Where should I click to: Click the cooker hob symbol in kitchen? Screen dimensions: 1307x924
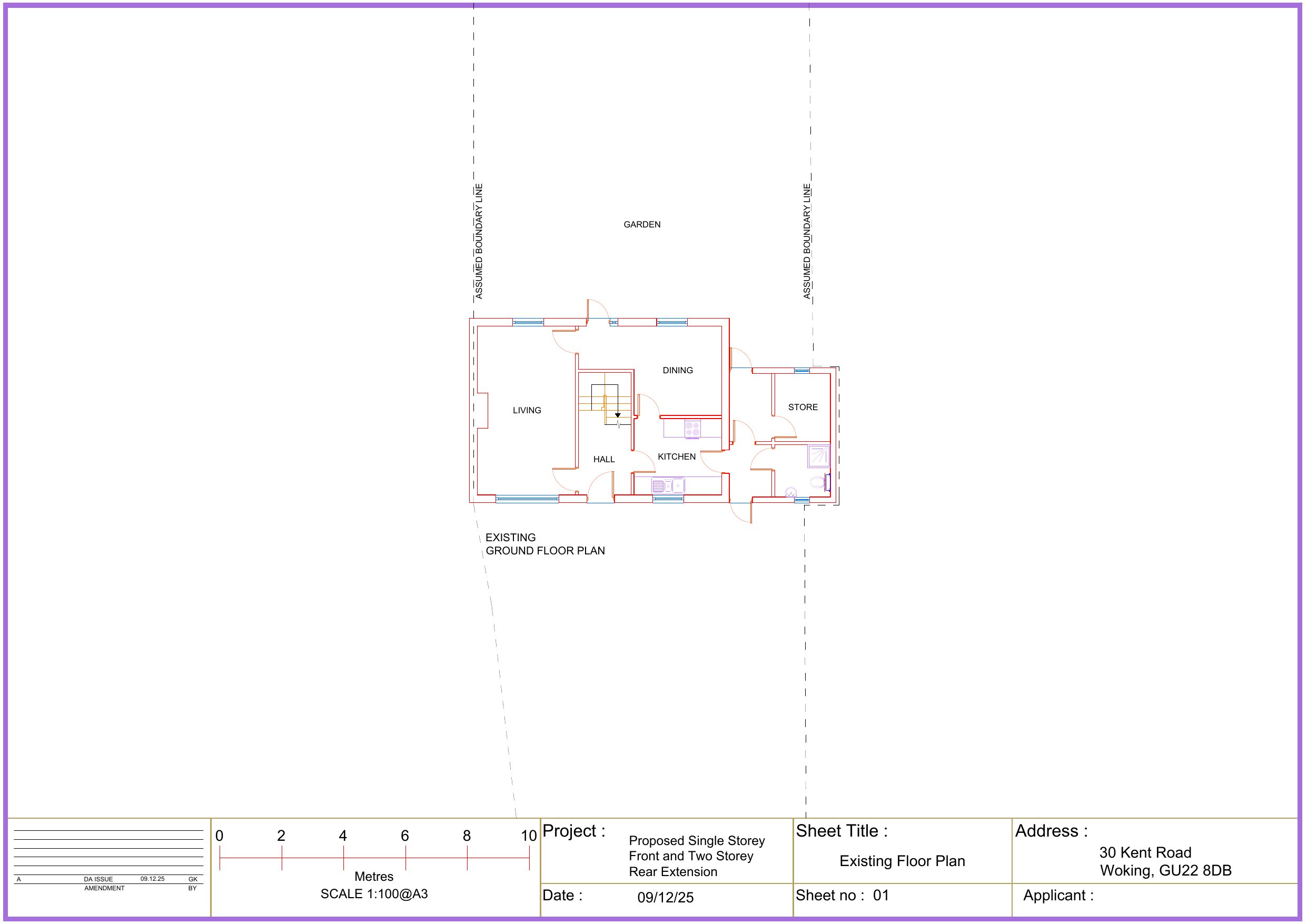pyautogui.click(x=692, y=429)
